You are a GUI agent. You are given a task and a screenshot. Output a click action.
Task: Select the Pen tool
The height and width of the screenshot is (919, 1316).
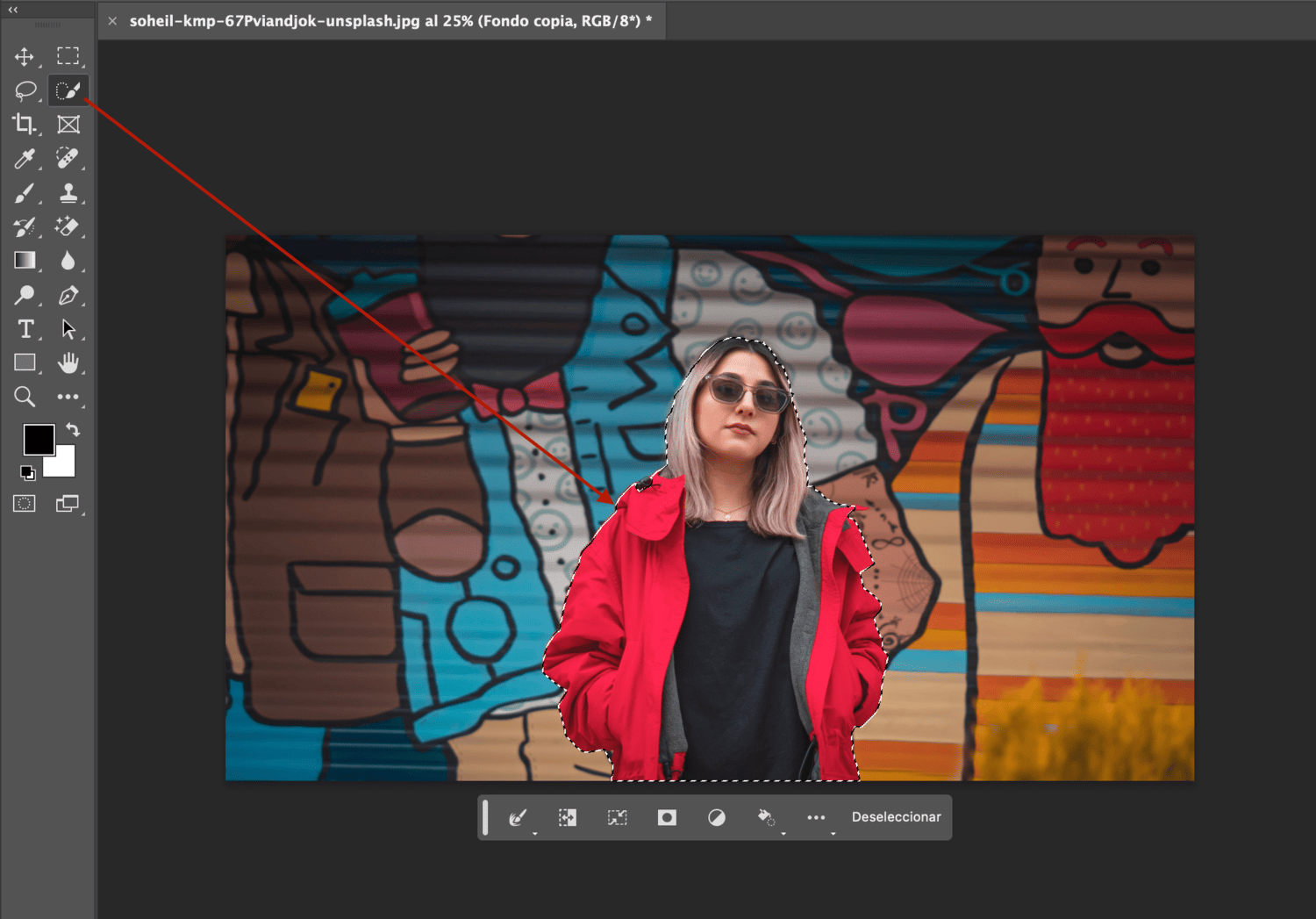coord(68,295)
